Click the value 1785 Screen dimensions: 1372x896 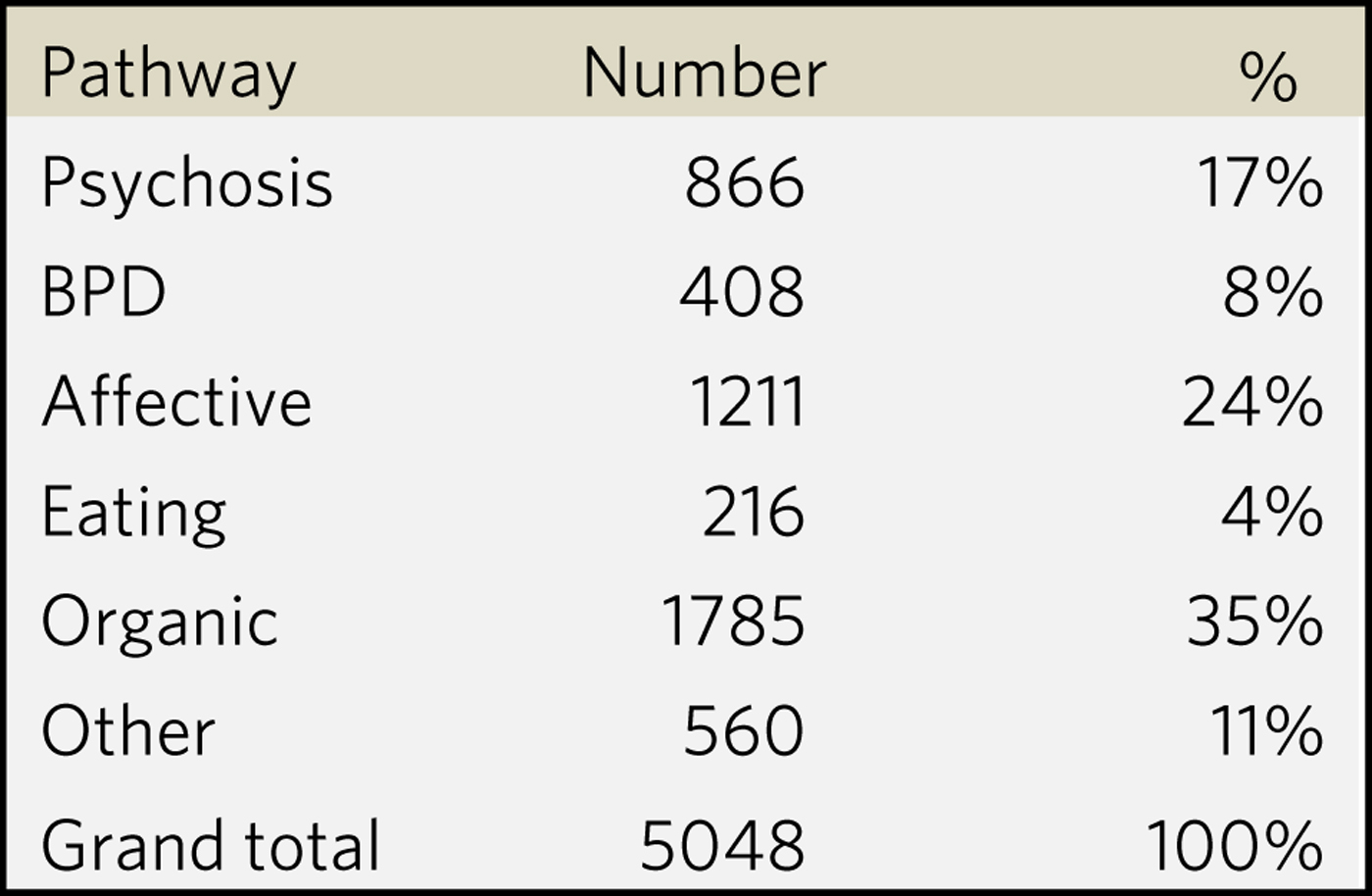[x=733, y=622]
